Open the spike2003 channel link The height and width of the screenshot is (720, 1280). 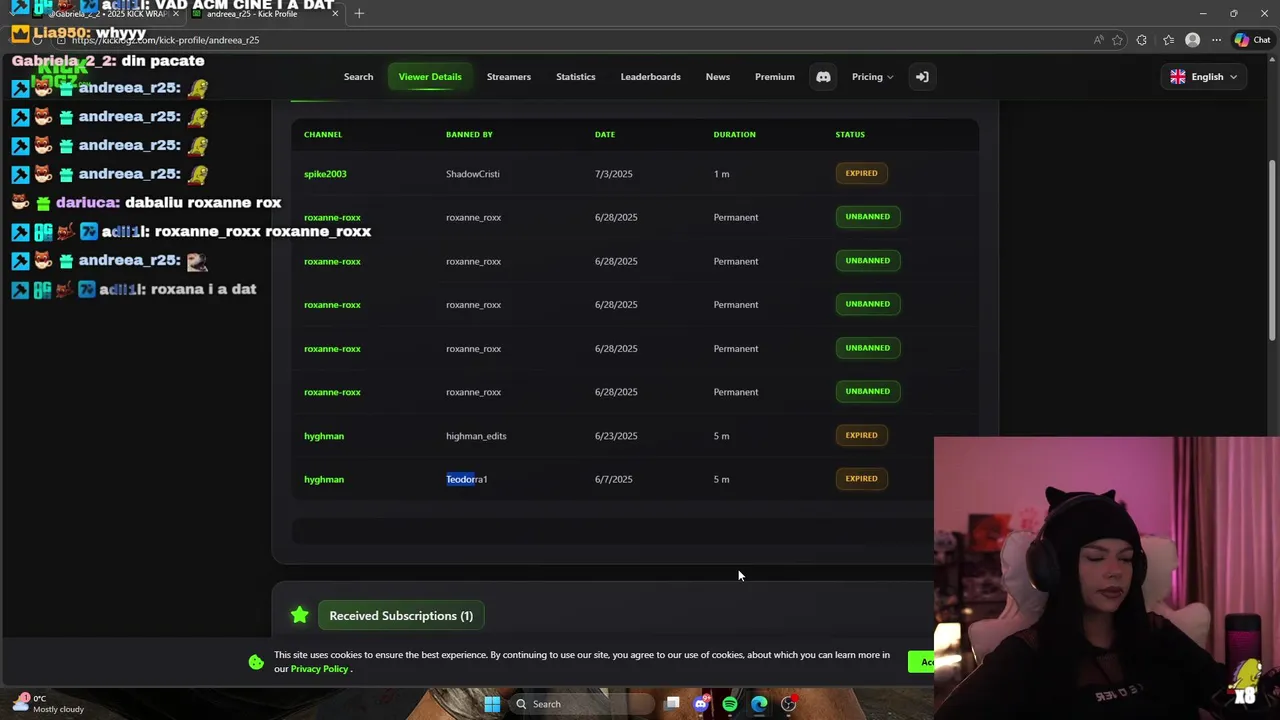coord(325,174)
